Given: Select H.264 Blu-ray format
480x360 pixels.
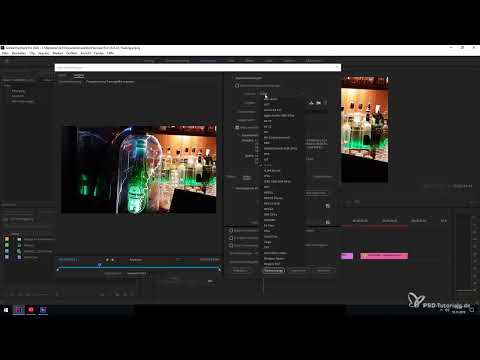Looking at the screenshot, I should (272, 171).
